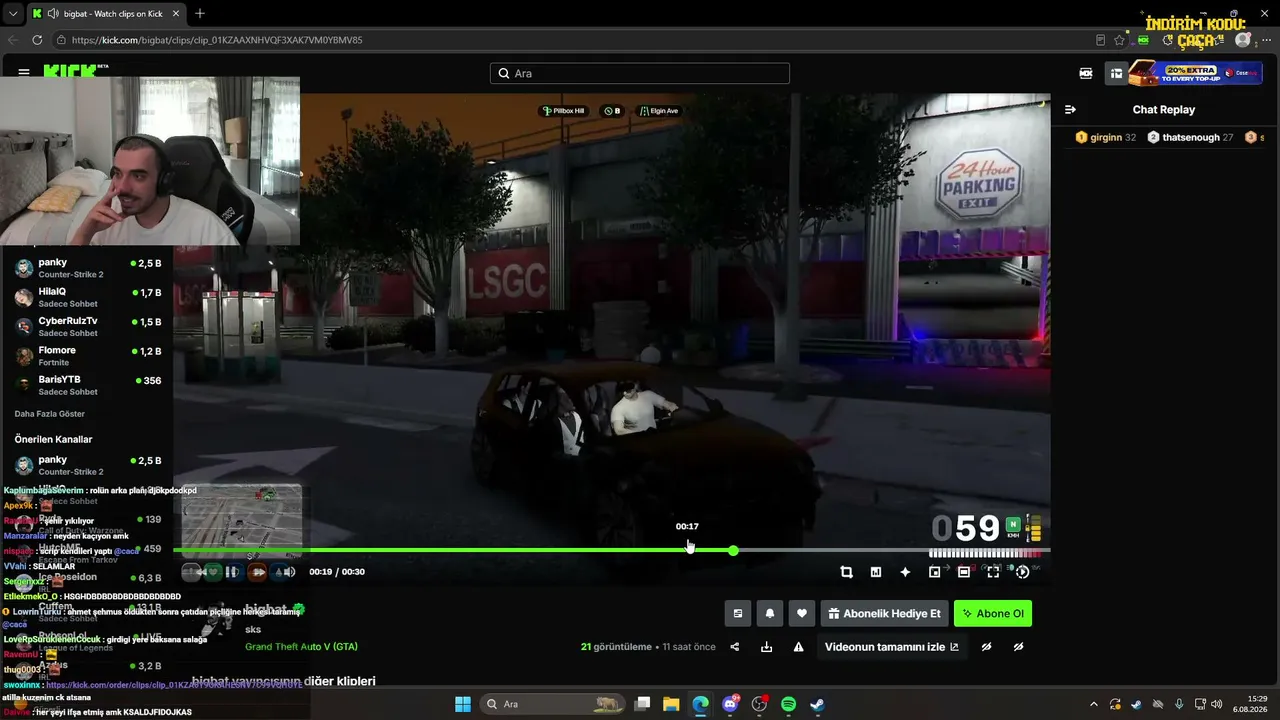Open the 20% Extra top-up banner
The height and width of the screenshot is (720, 1280).
coord(1195,73)
